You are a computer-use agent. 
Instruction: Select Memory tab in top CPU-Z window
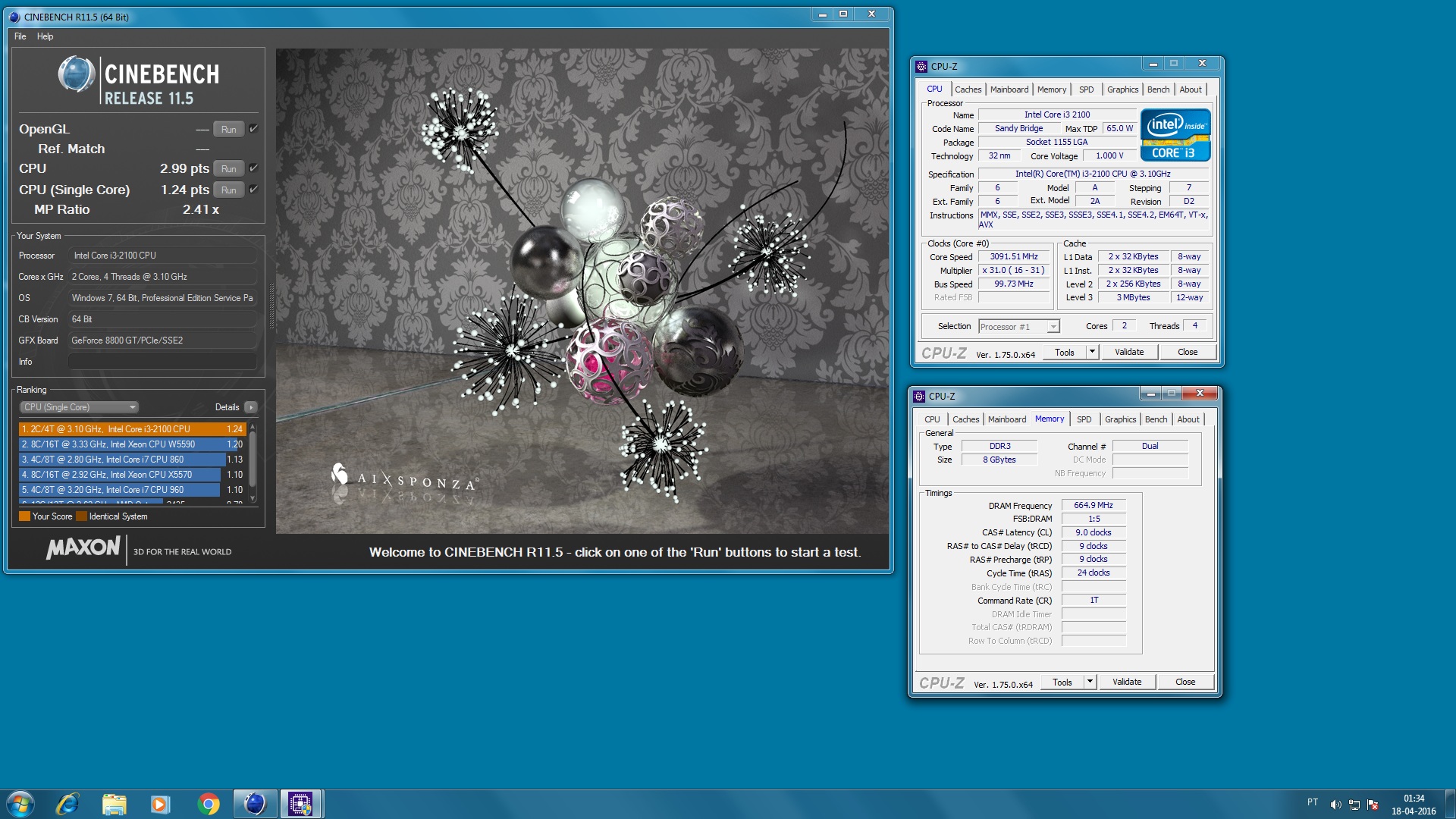click(x=1052, y=89)
